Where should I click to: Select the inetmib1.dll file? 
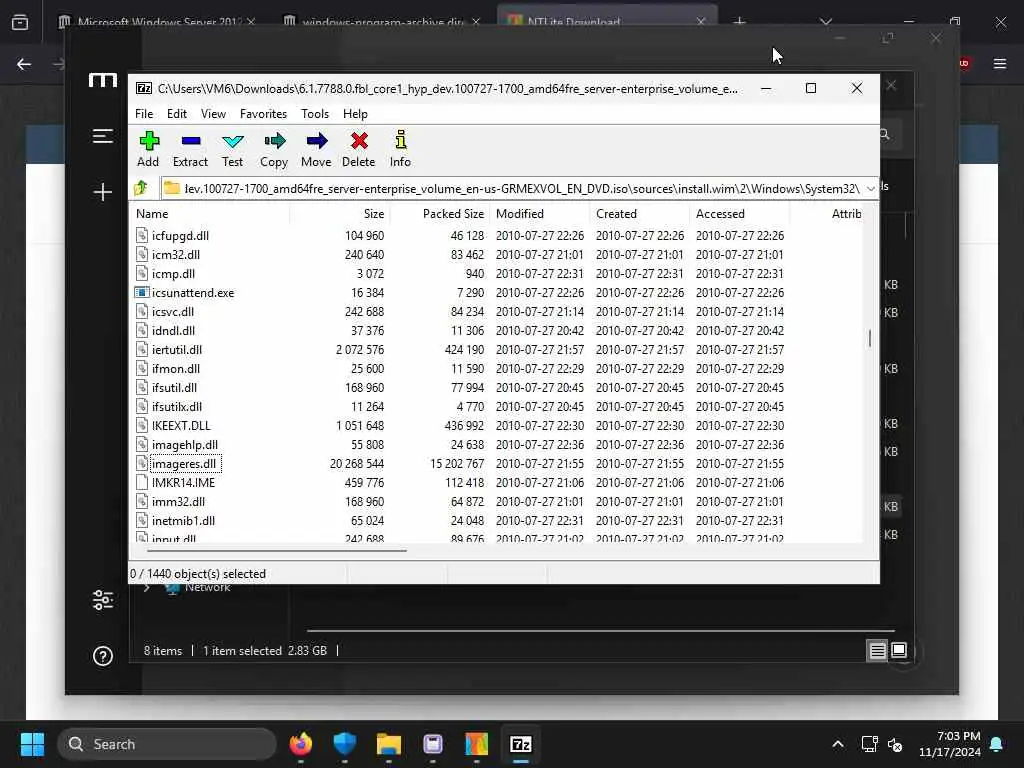[184, 520]
